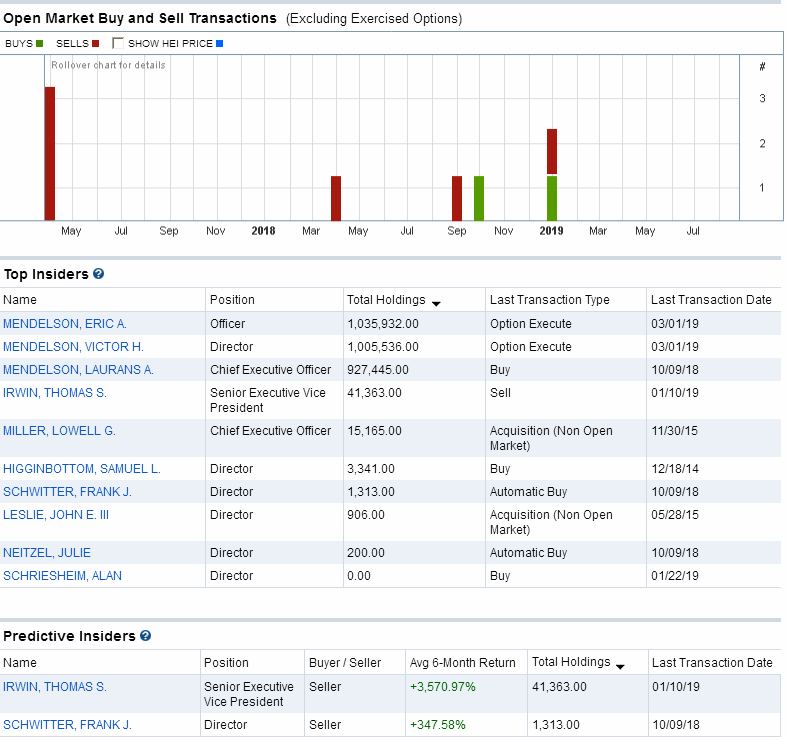The image size is (786, 741).
Task: Open MENDELSON, ERIC A. insider profile
Action: (x=65, y=324)
